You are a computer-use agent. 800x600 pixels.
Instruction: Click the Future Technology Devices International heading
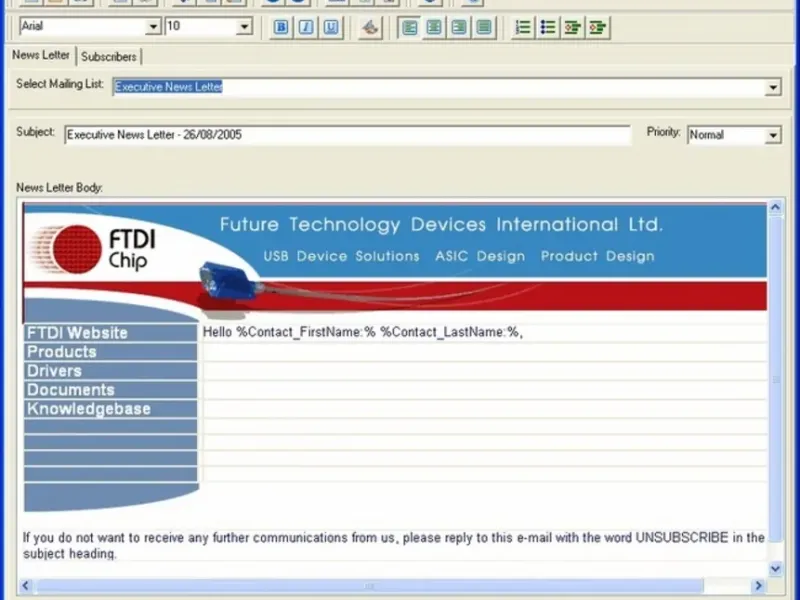(x=441, y=224)
